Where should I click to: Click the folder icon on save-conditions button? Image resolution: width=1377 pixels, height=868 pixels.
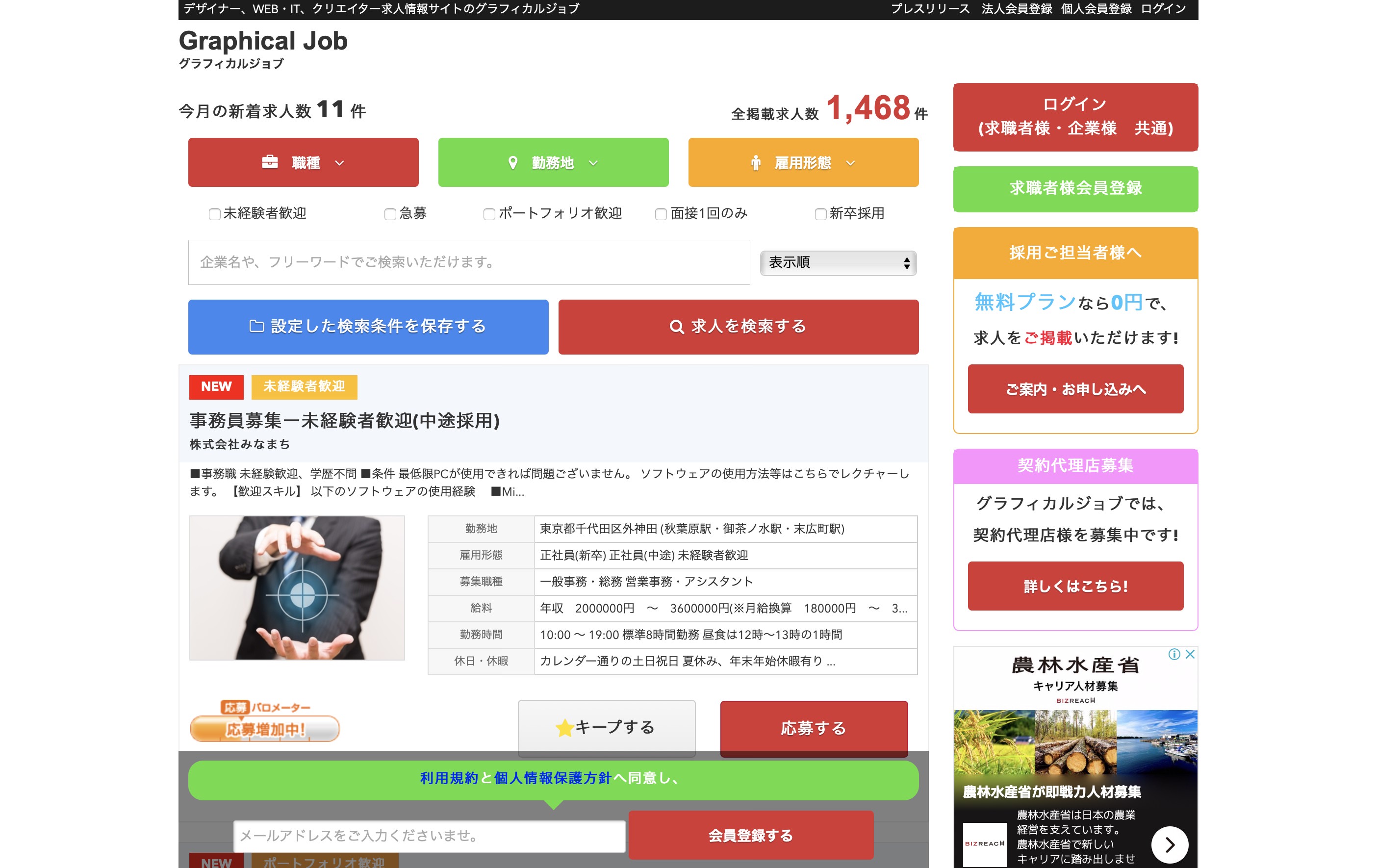pos(256,326)
